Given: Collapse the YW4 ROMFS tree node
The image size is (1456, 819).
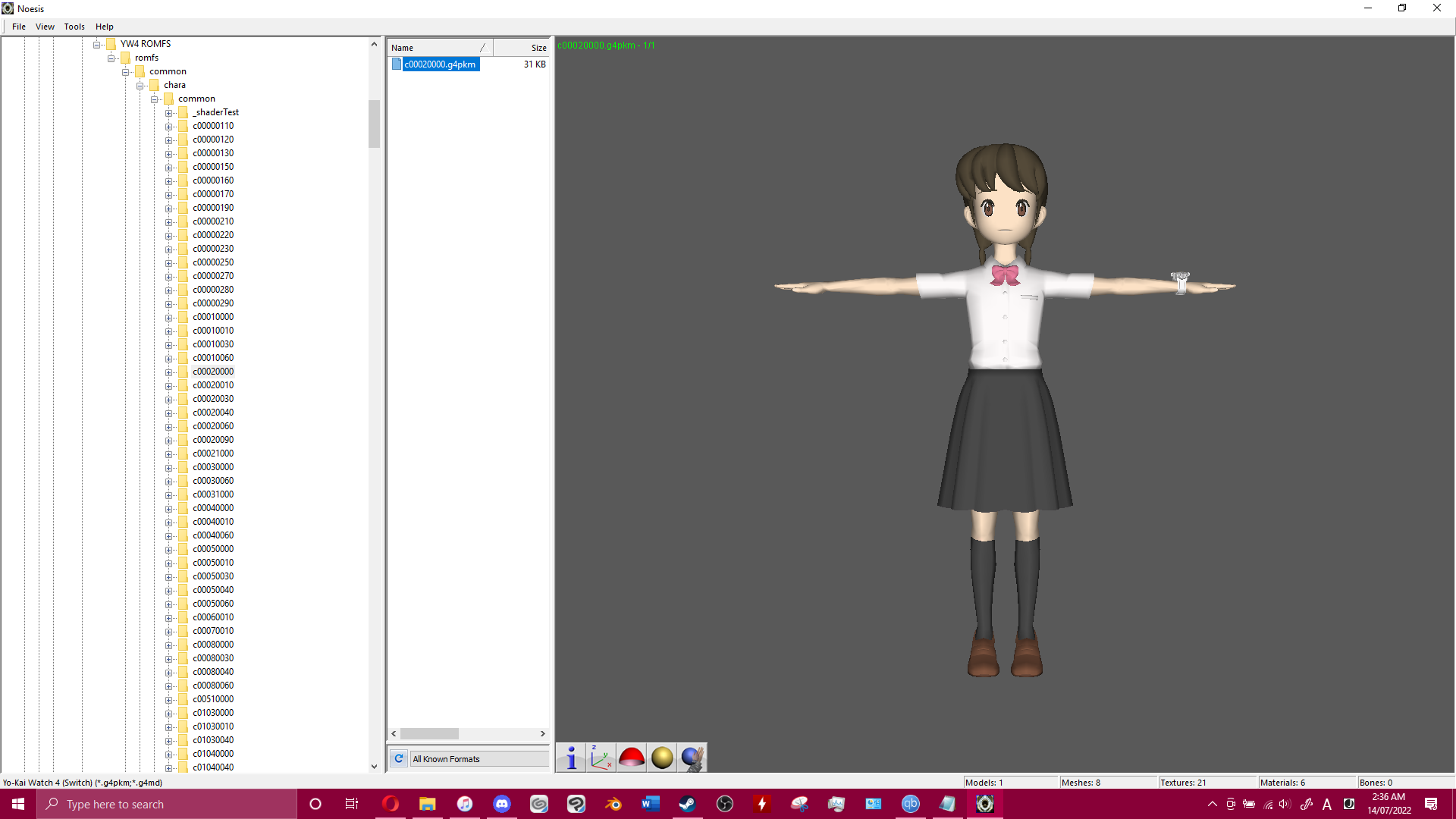Looking at the screenshot, I should coord(96,44).
